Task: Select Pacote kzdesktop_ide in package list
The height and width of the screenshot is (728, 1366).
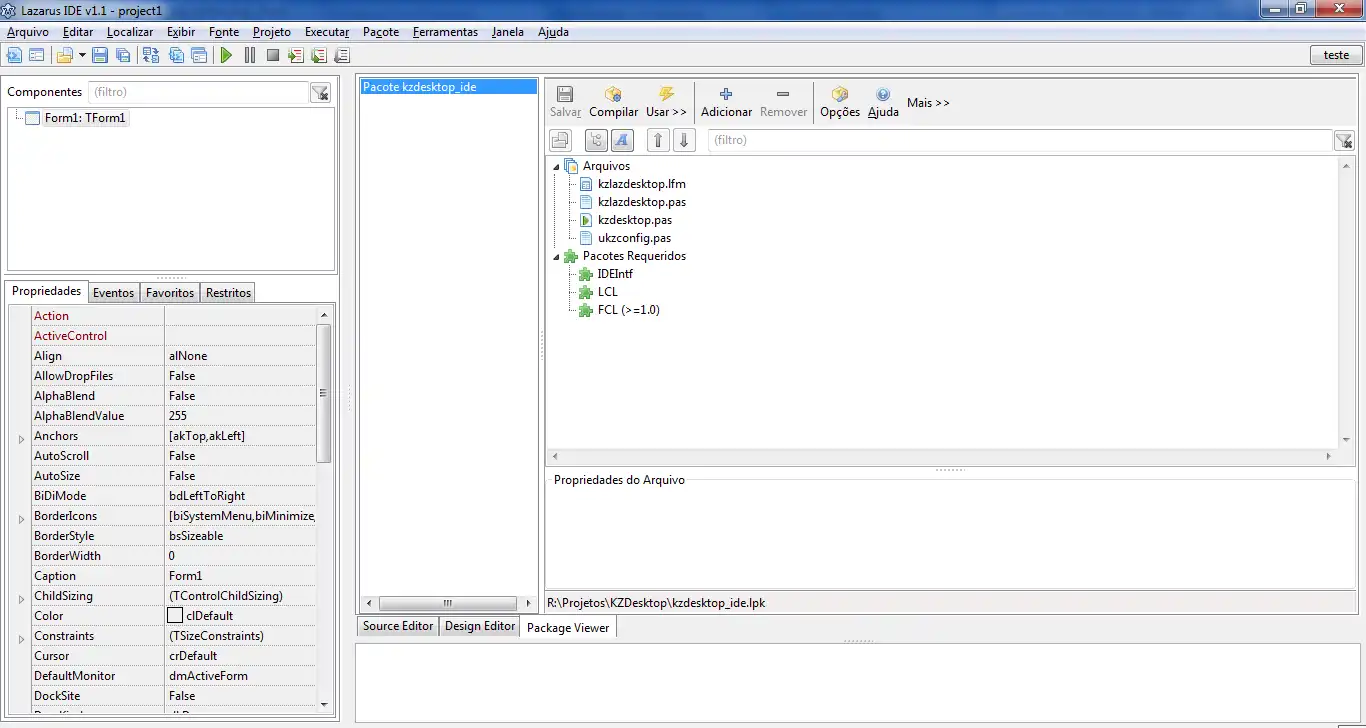Action: tap(448, 87)
